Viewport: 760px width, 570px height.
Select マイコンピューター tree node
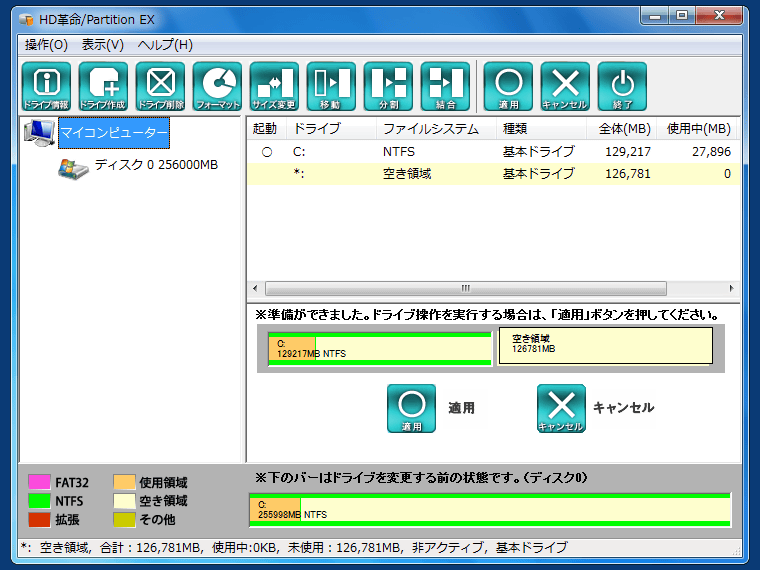point(114,132)
